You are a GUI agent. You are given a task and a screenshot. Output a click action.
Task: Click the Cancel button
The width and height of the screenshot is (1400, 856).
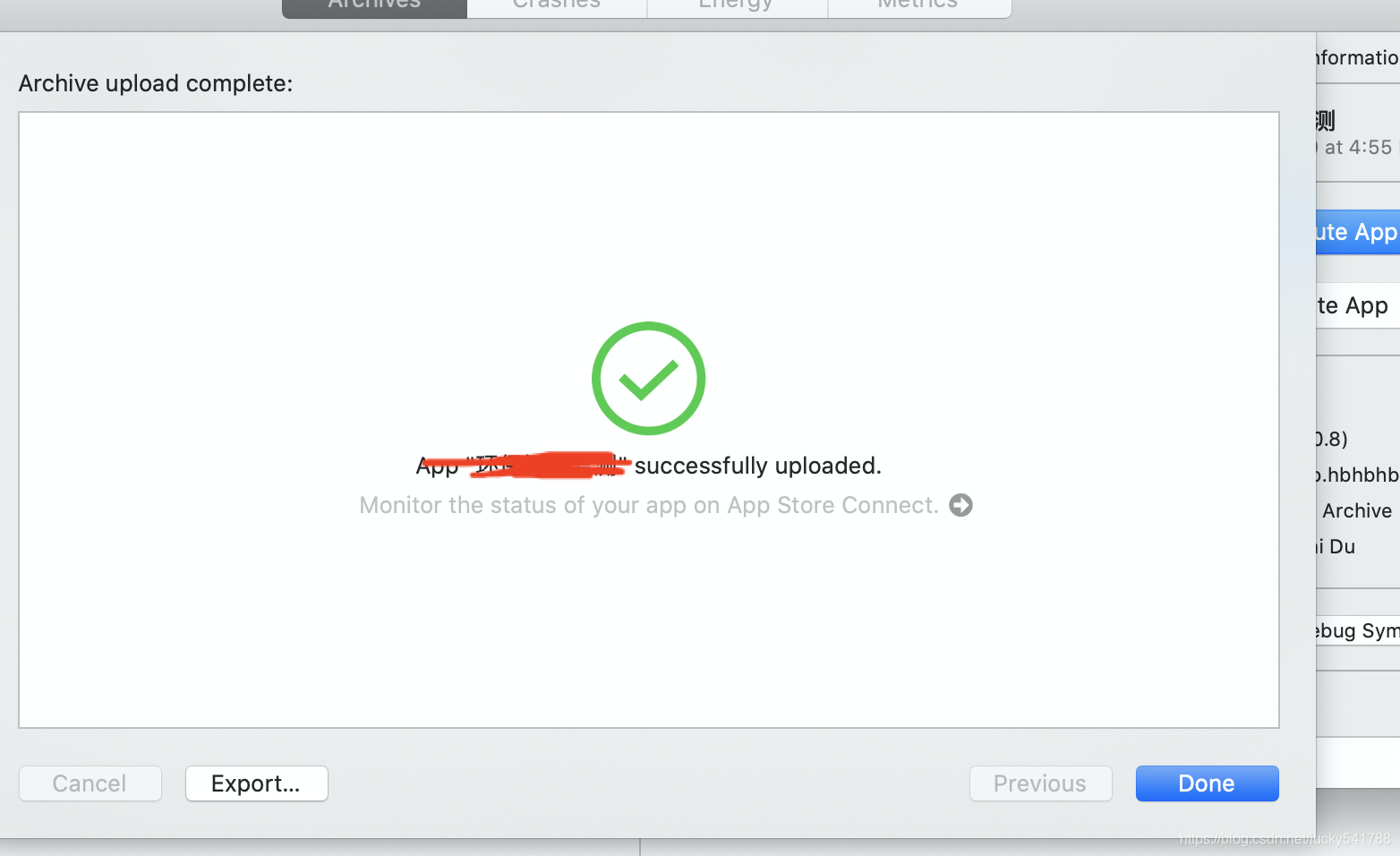click(90, 783)
